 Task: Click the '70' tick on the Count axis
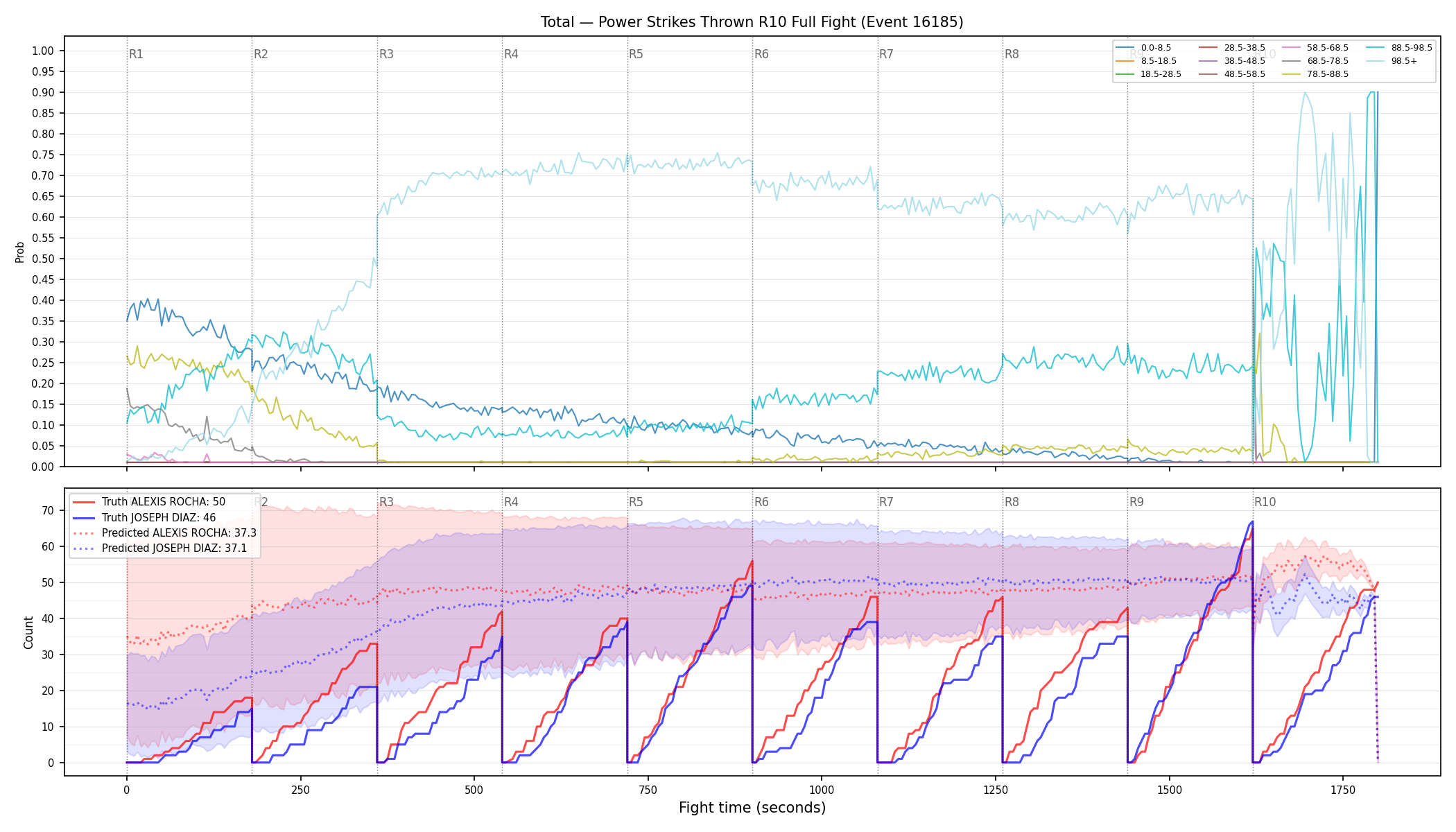tap(48, 510)
